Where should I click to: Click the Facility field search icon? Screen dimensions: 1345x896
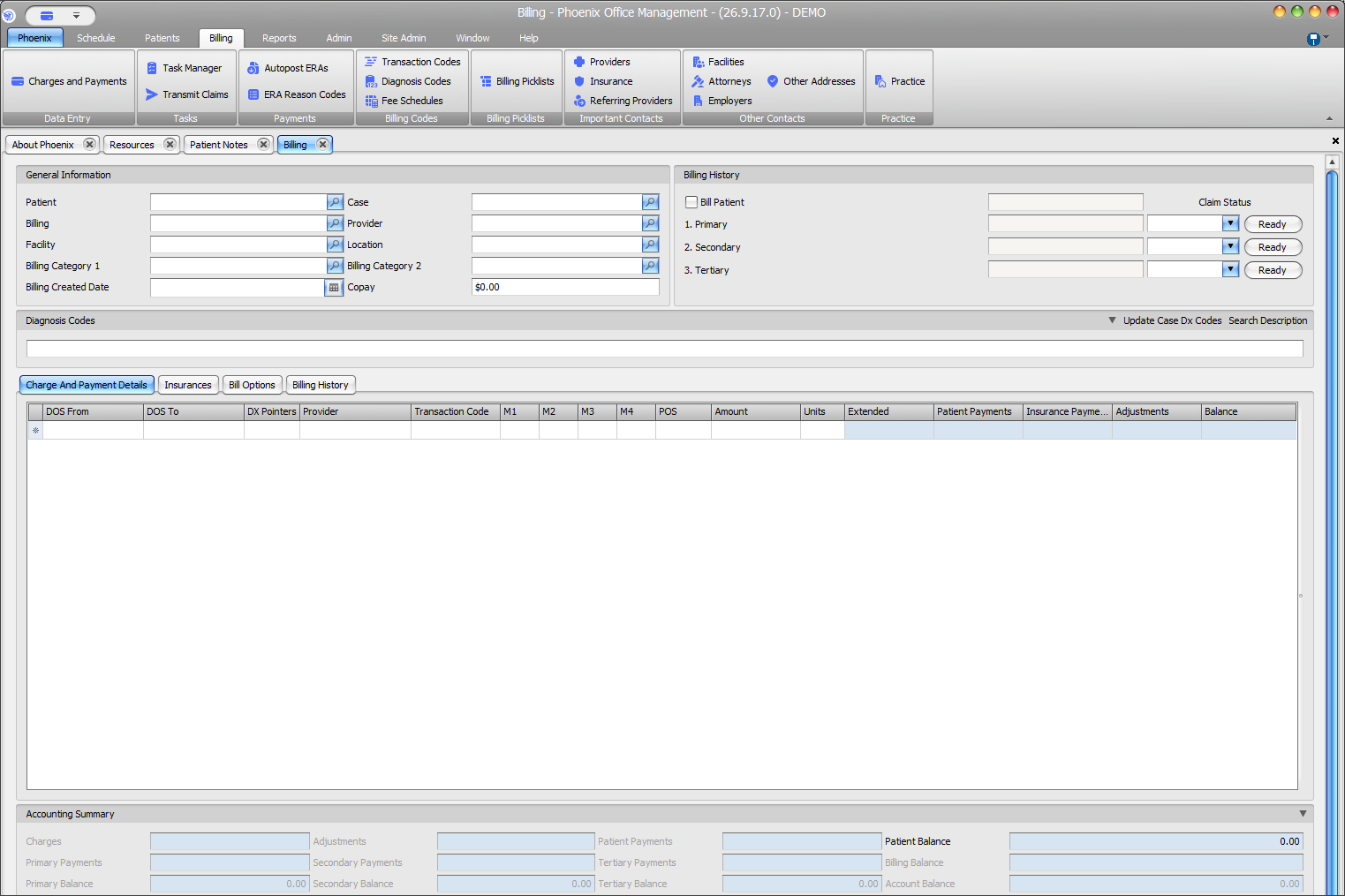335,245
